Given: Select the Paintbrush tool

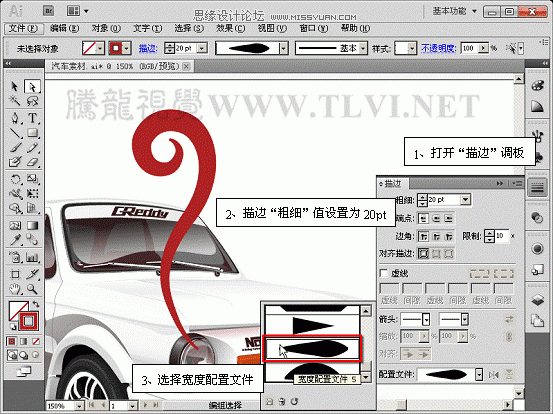Looking at the screenshot, I should tap(14, 148).
